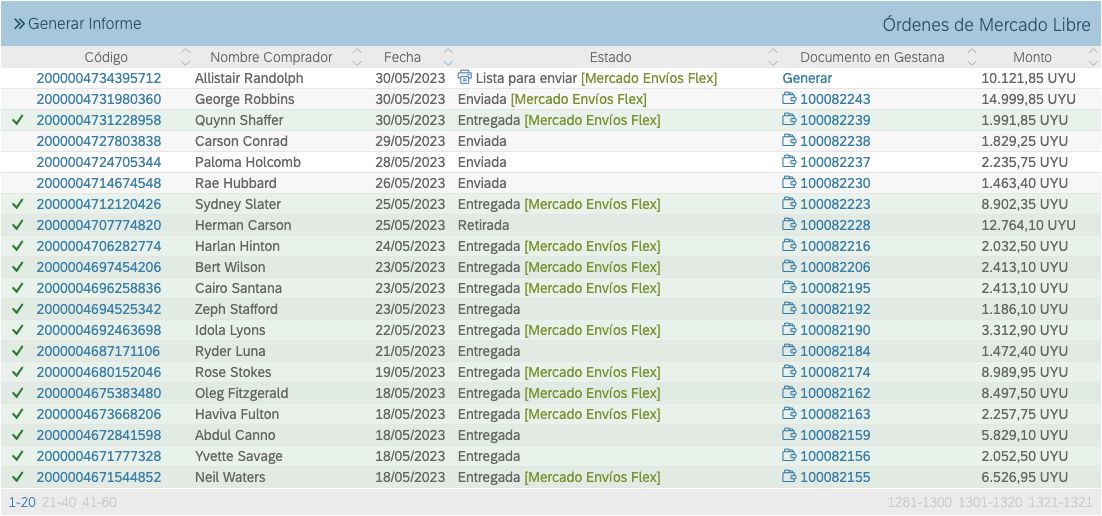Open Gestana document 100082155
The width and height of the screenshot is (1102, 516).
coord(835,477)
